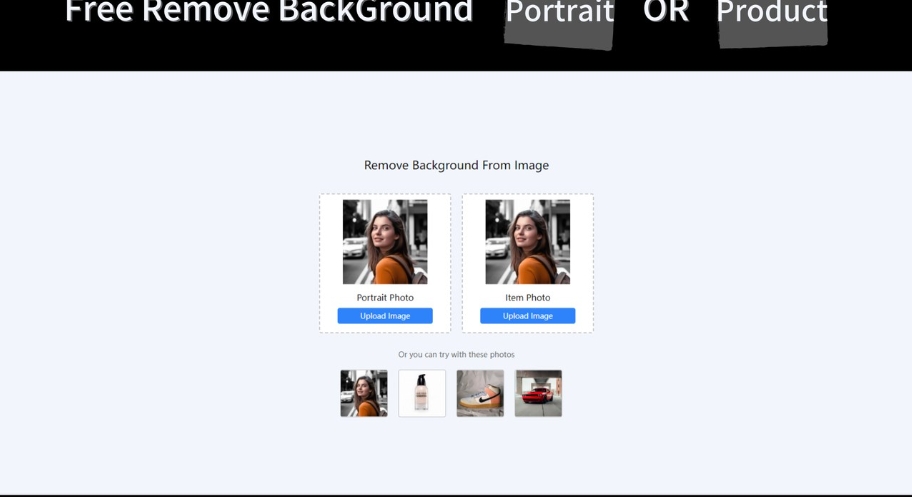Click Upload Image under Item Photo

[x=527, y=316]
